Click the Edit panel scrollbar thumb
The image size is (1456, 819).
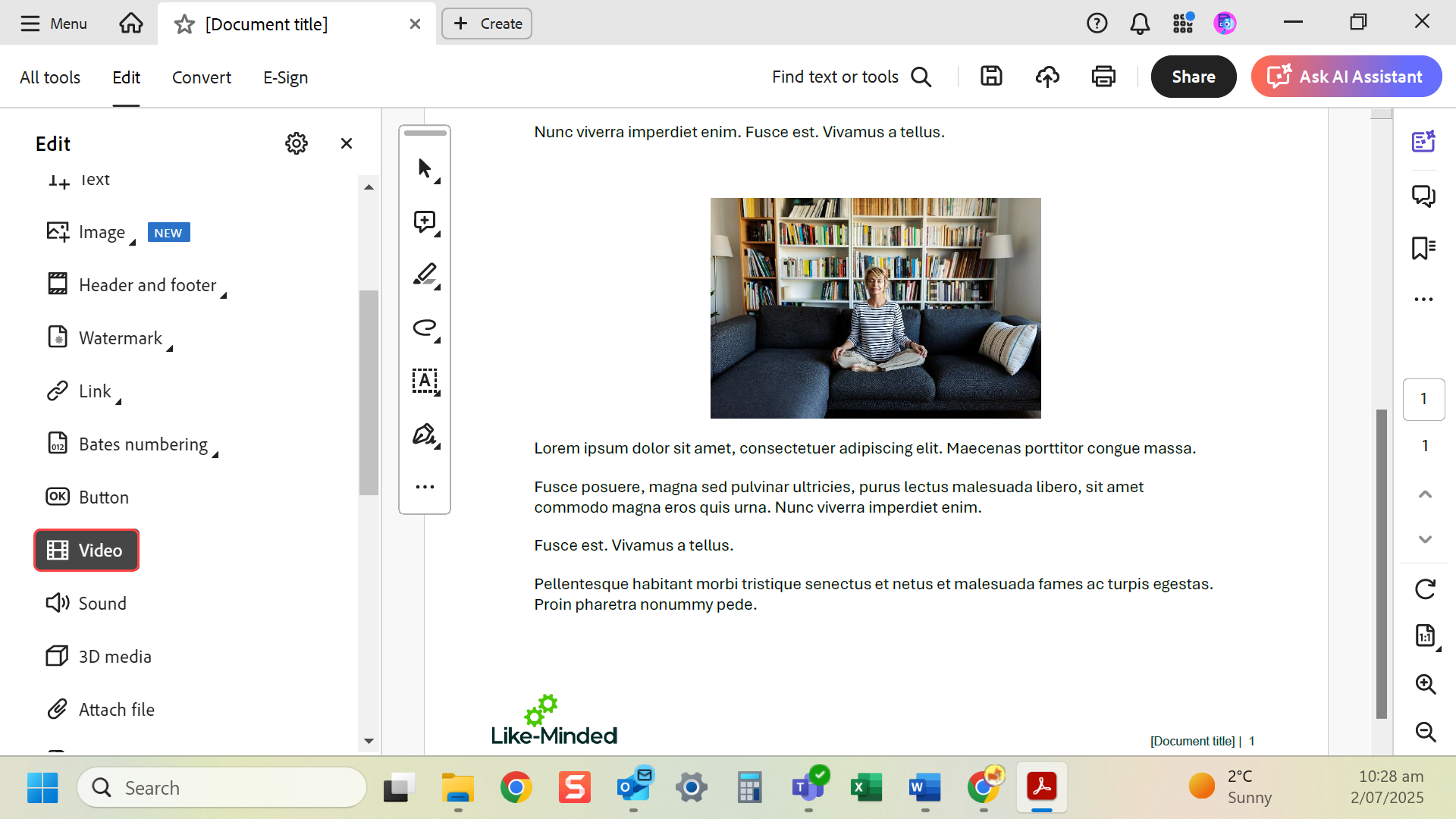(x=369, y=393)
